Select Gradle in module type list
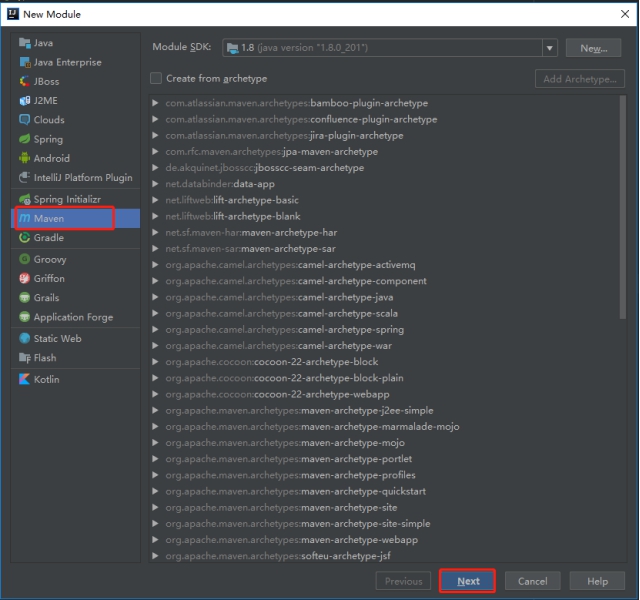Viewport: 640px width, 600px height. [x=76, y=238]
